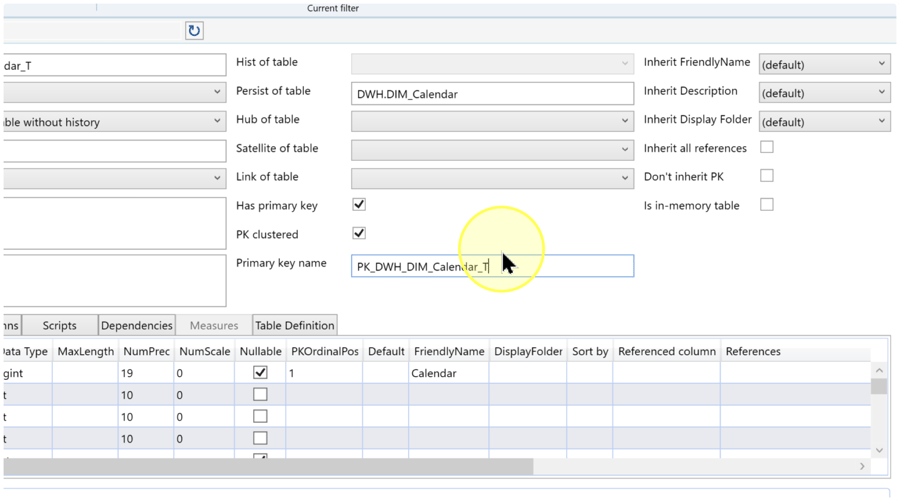900x501 pixels.
Task: Click the NumScale column header
Action: pos(204,351)
